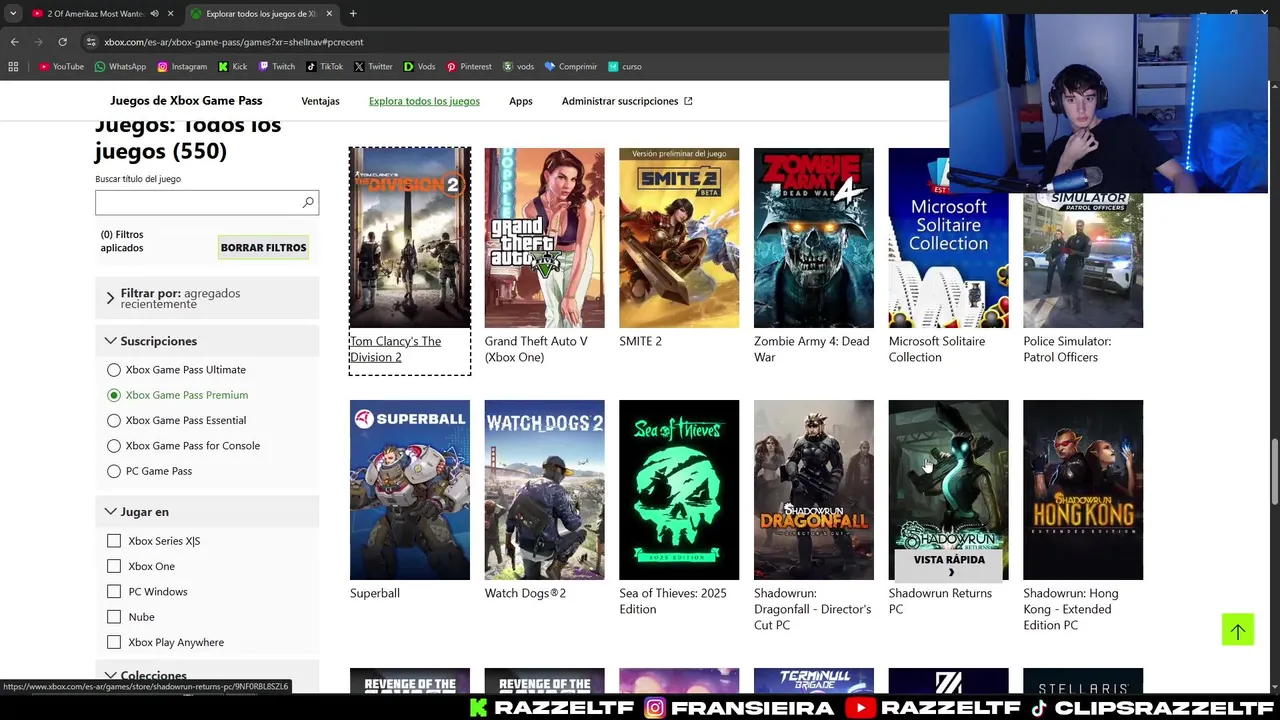Open Microsoft Solitaire Collection title link
Image resolution: width=1280 pixels, height=720 pixels.
(x=937, y=349)
